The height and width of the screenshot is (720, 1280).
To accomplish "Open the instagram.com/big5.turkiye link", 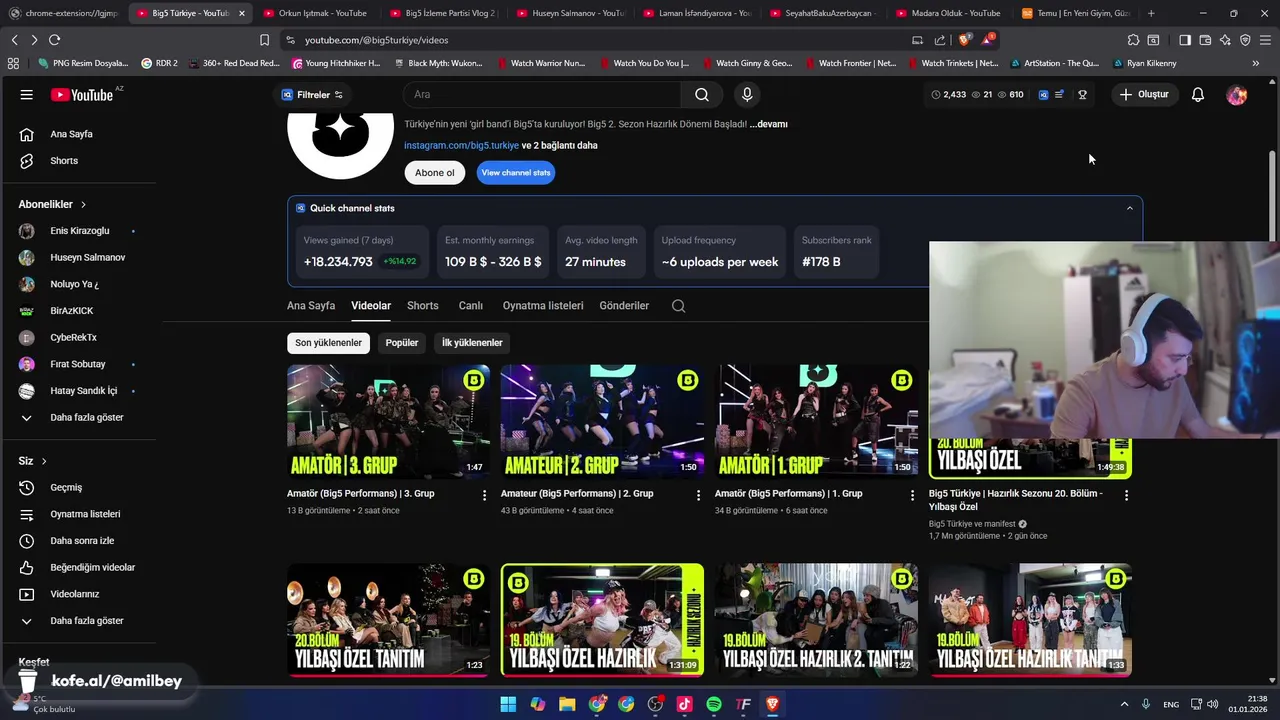I will click(461, 146).
